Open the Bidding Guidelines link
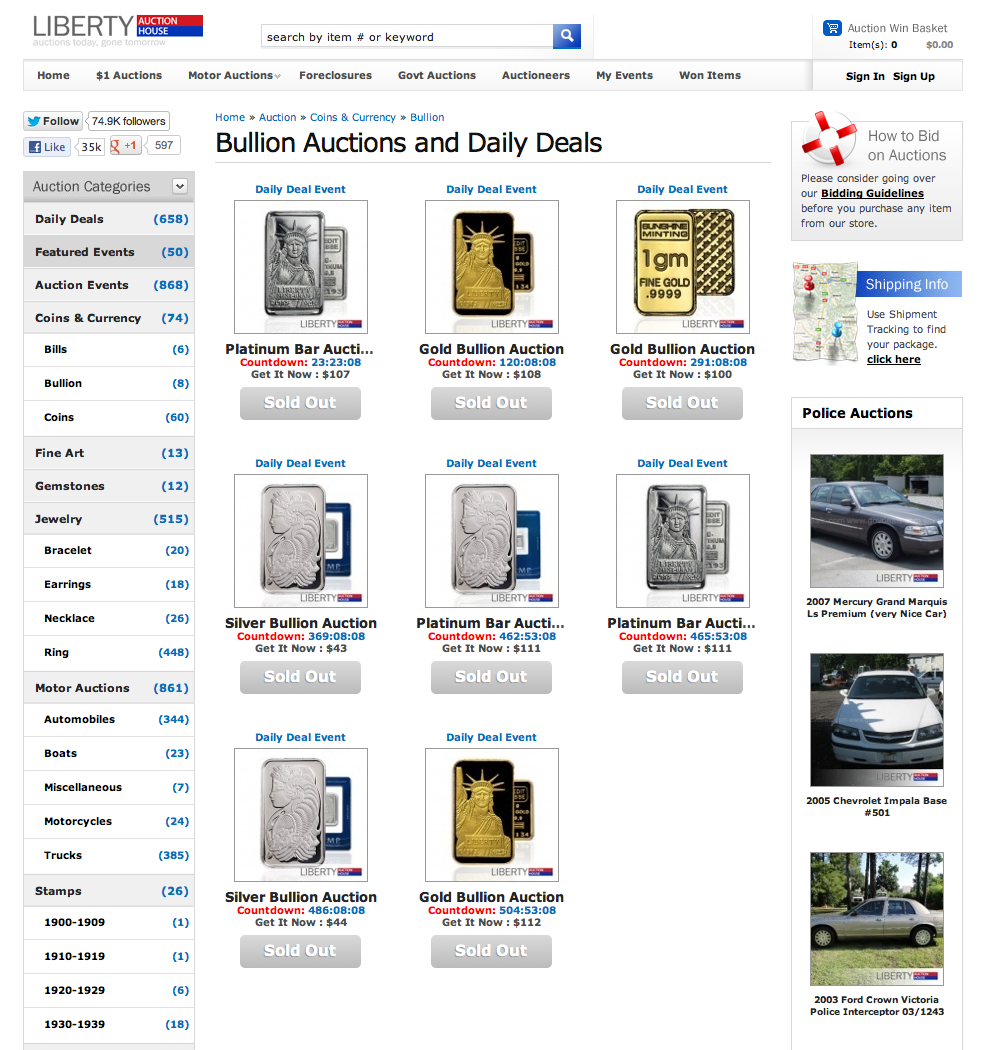Screen dimensions: 986x1050 pyautogui.click(x=872, y=194)
